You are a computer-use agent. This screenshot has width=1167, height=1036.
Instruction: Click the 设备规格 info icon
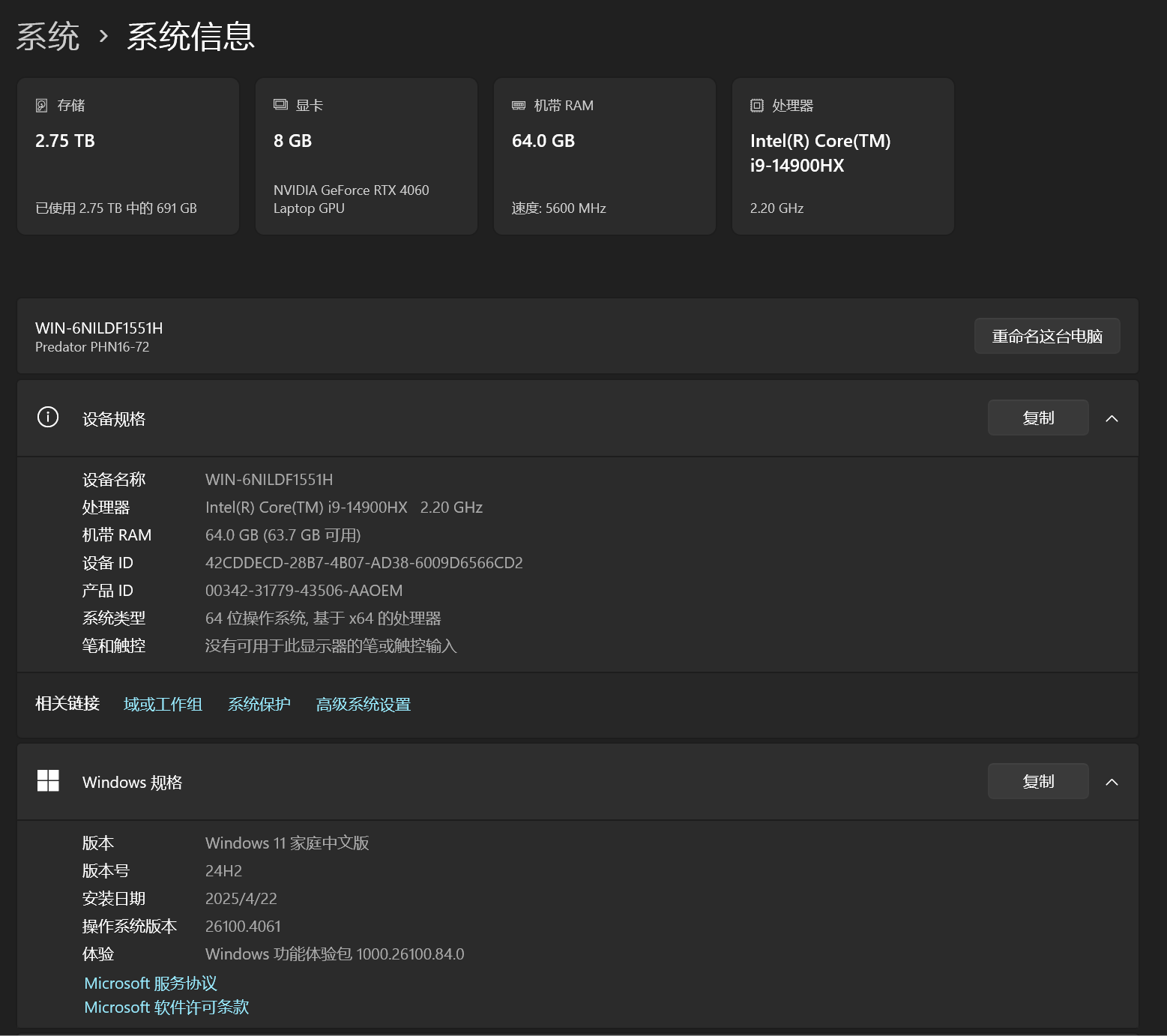point(48,417)
